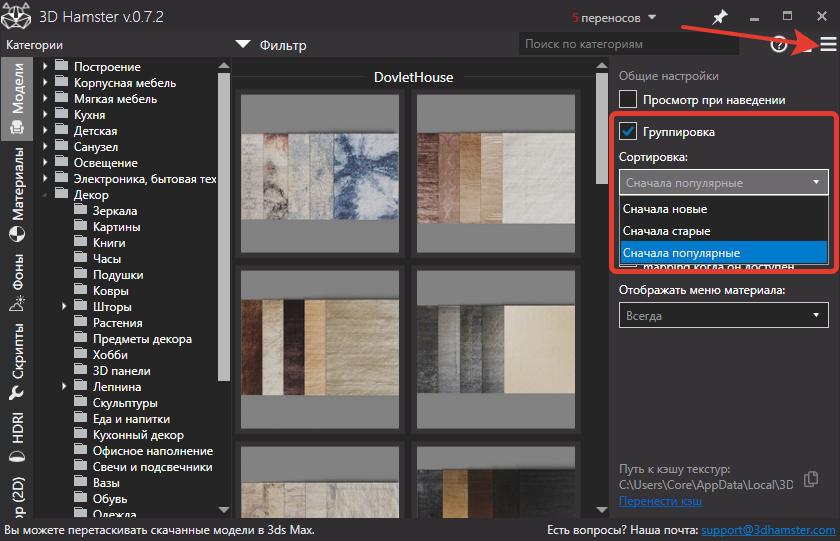Switch to the Материалы tab

tap(17, 194)
